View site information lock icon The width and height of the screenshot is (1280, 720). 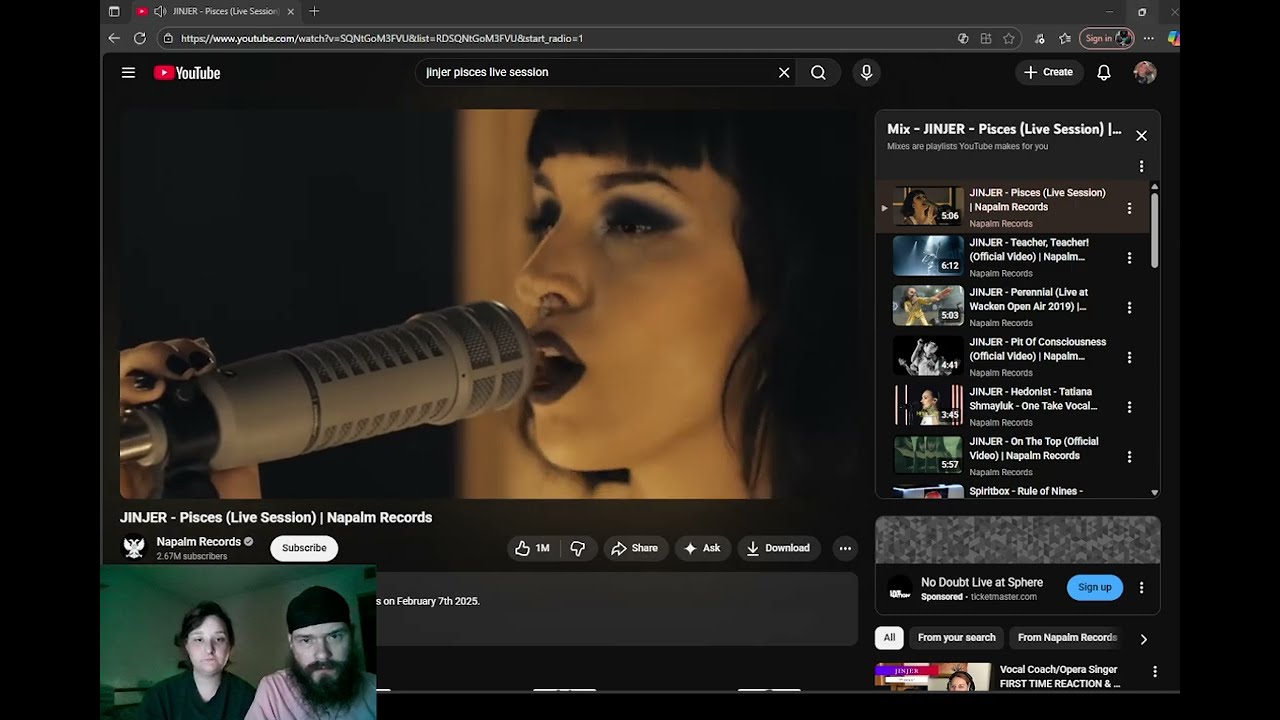point(168,38)
